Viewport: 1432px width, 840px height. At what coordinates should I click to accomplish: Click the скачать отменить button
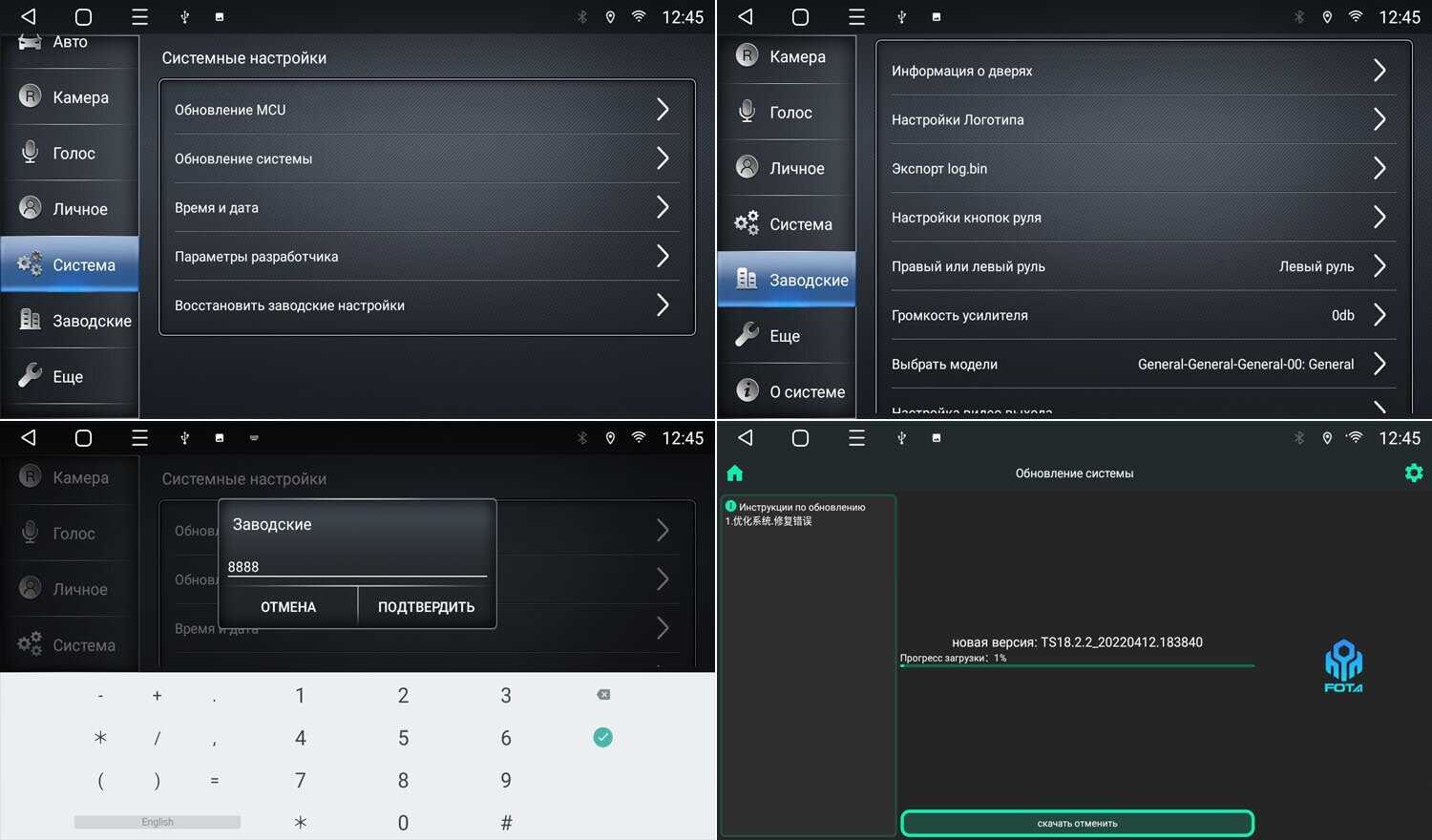[x=1077, y=823]
